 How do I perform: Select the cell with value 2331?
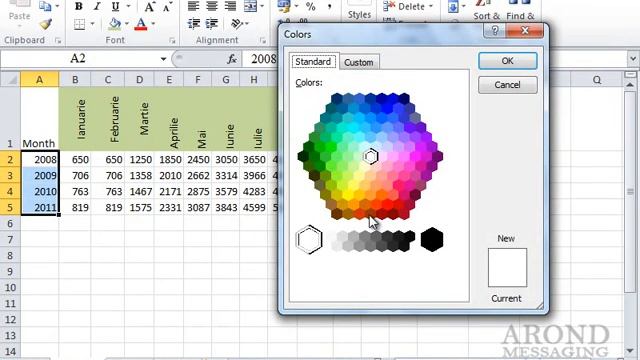(x=169, y=207)
